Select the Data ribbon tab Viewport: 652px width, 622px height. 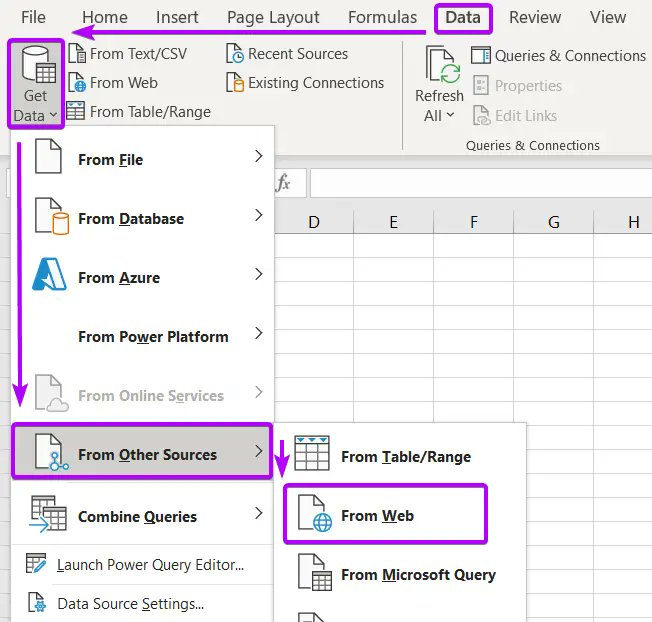click(x=463, y=18)
